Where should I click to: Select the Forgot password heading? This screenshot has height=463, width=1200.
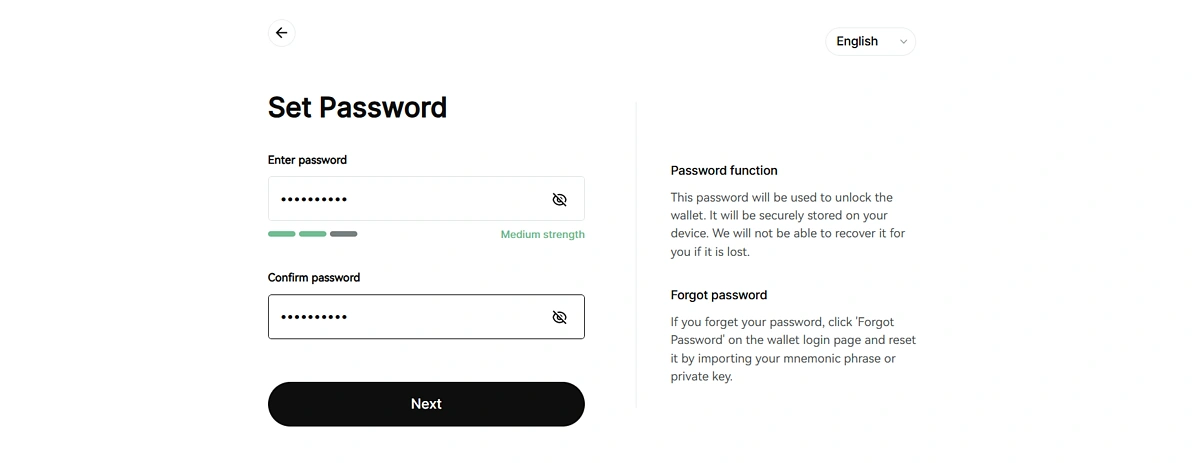[718, 295]
